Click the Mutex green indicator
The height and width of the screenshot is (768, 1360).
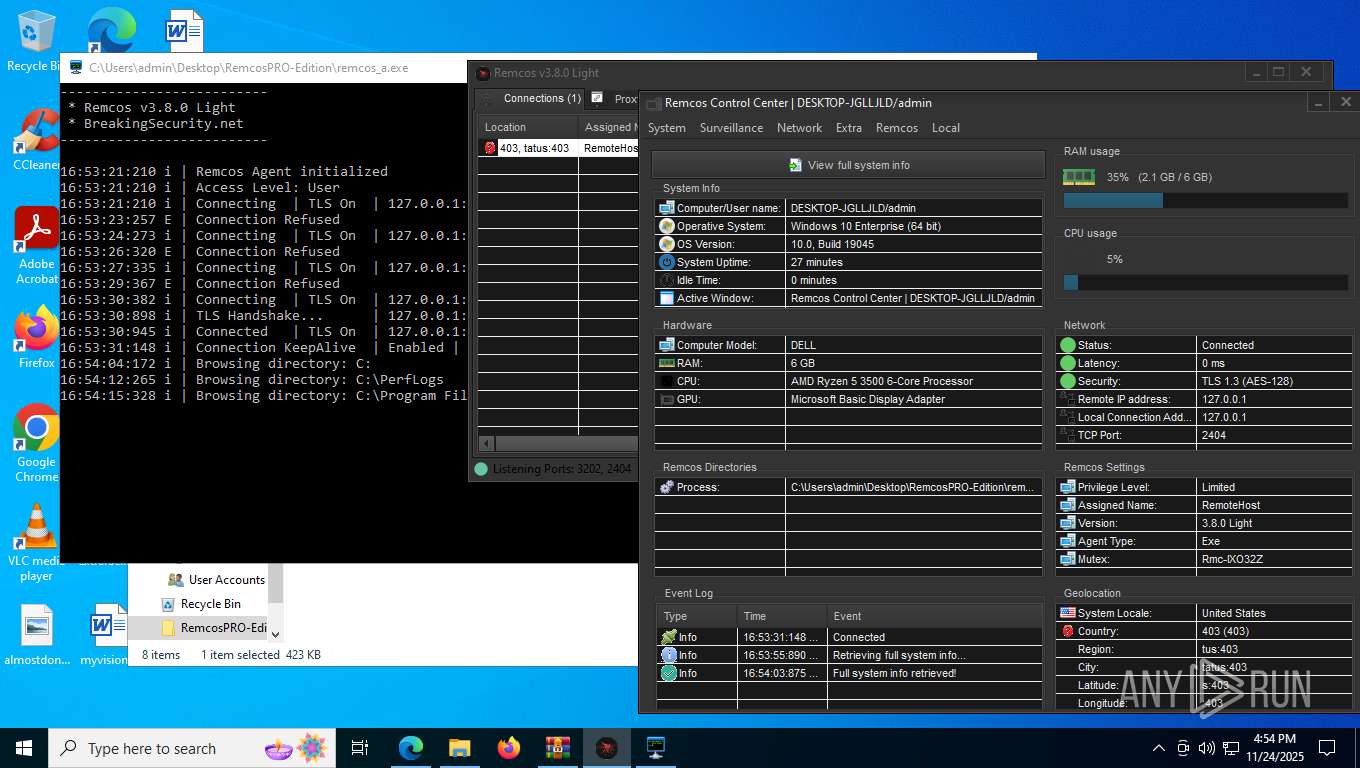[1068, 559]
